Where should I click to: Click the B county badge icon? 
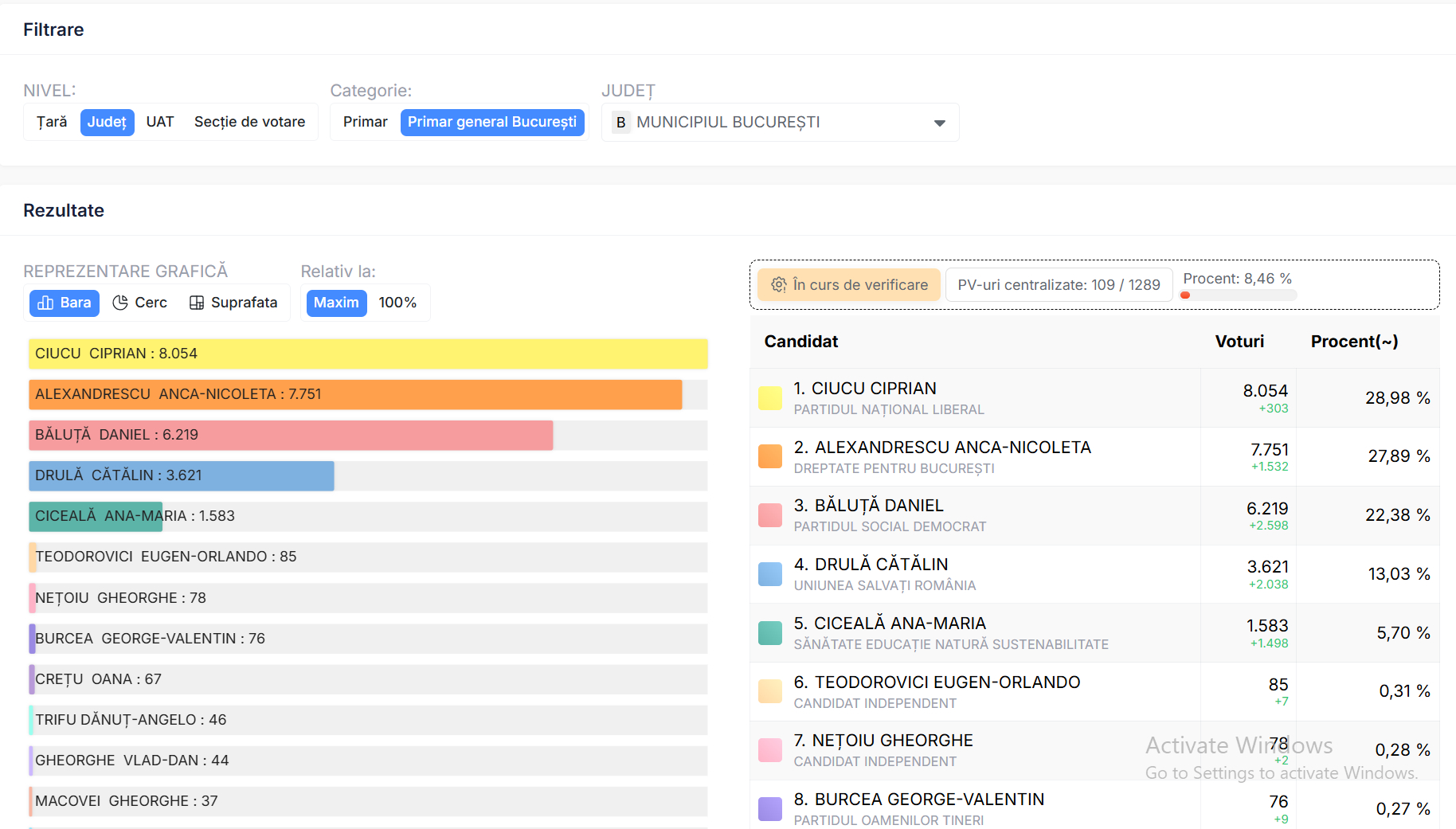click(x=620, y=123)
